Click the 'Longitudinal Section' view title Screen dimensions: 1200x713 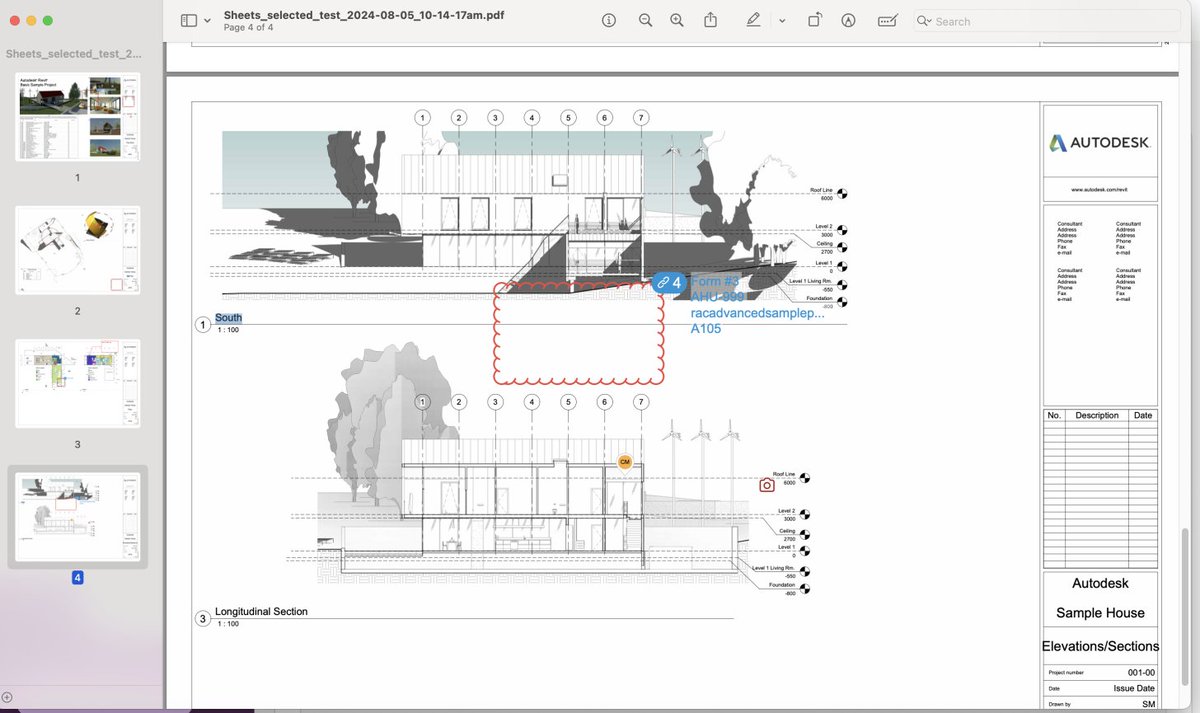[261, 611]
